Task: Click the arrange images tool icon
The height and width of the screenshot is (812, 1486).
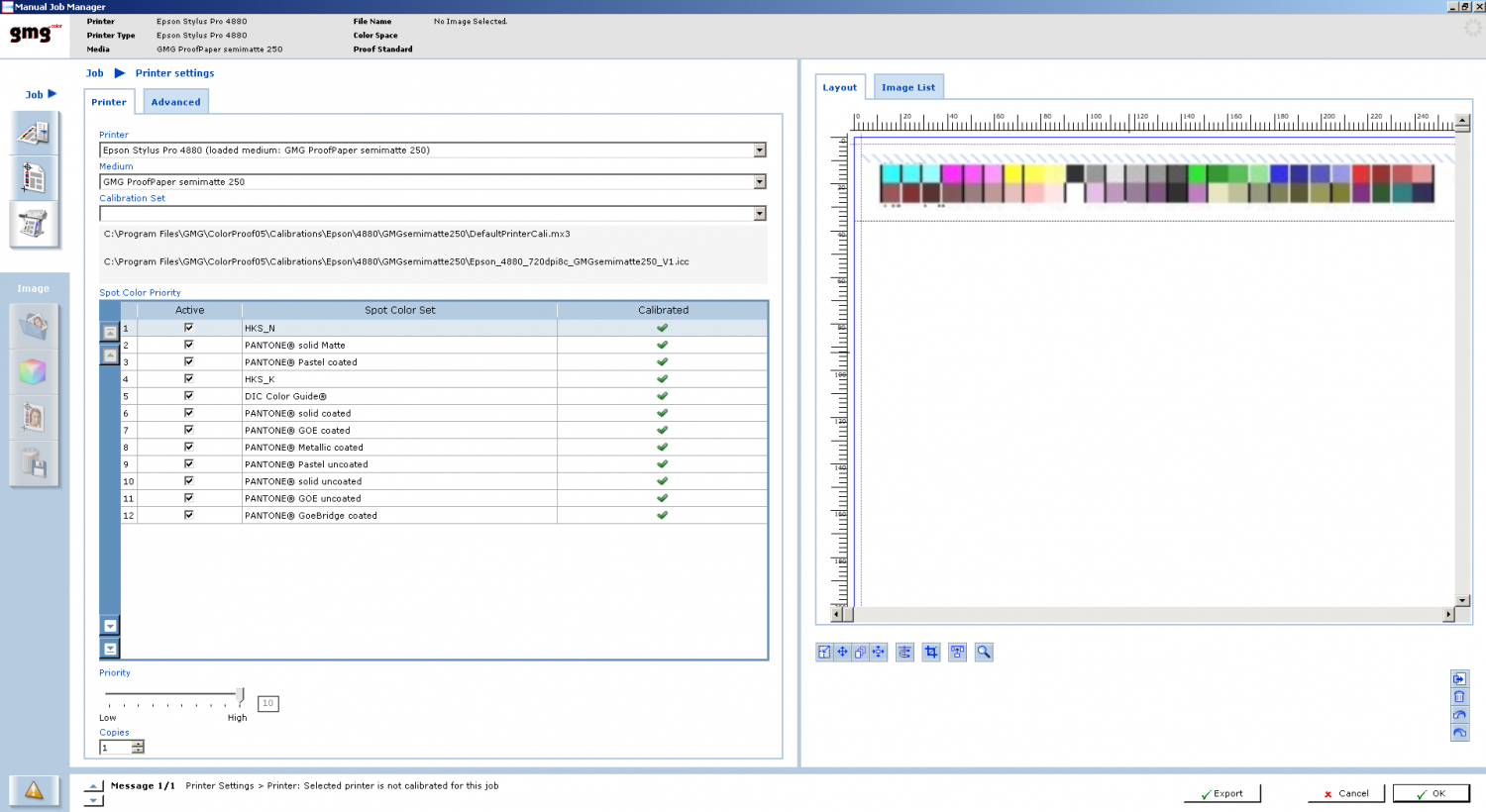Action: tap(957, 652)
